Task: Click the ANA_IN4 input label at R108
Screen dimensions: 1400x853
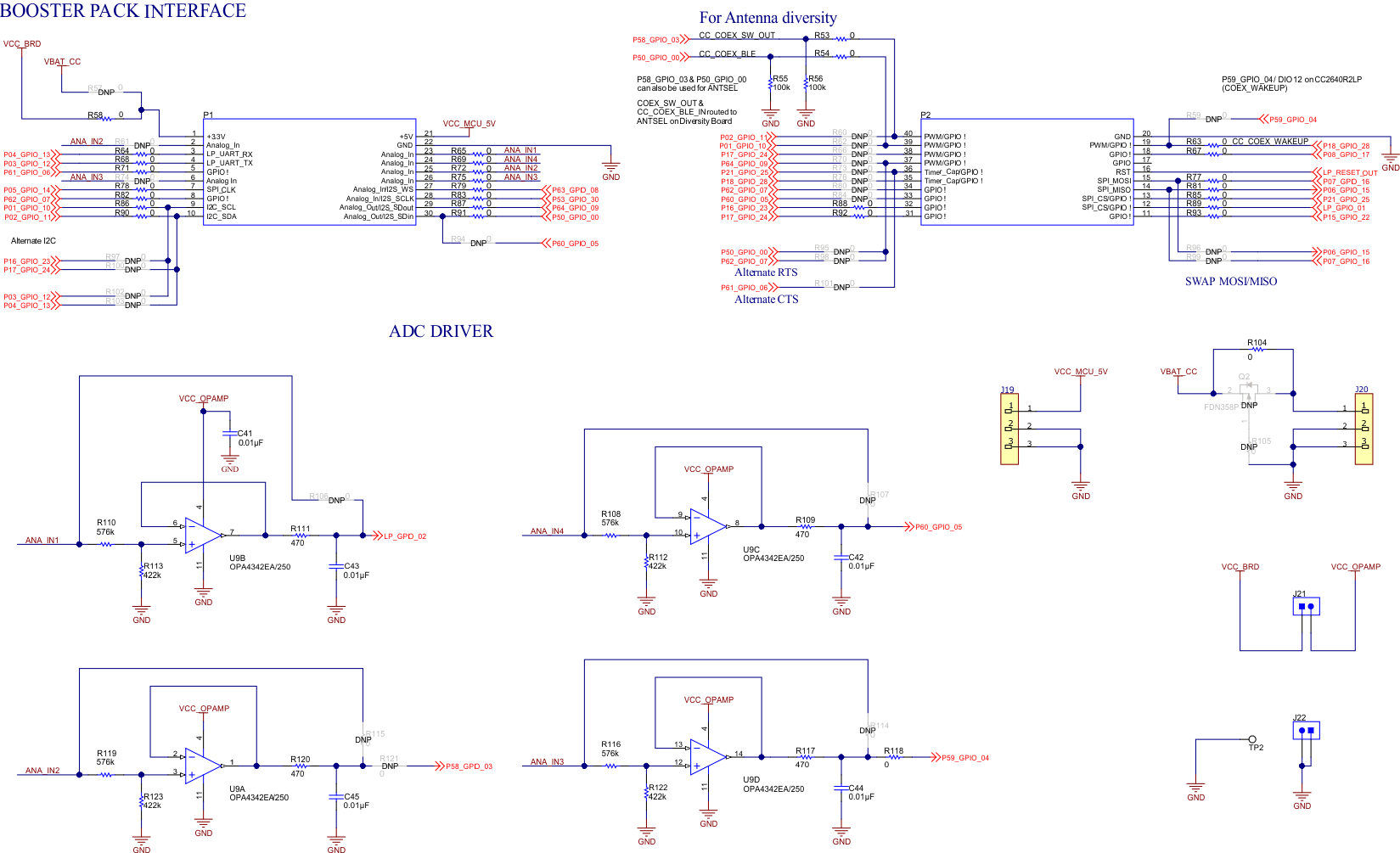Action: [x=547, y=531]
